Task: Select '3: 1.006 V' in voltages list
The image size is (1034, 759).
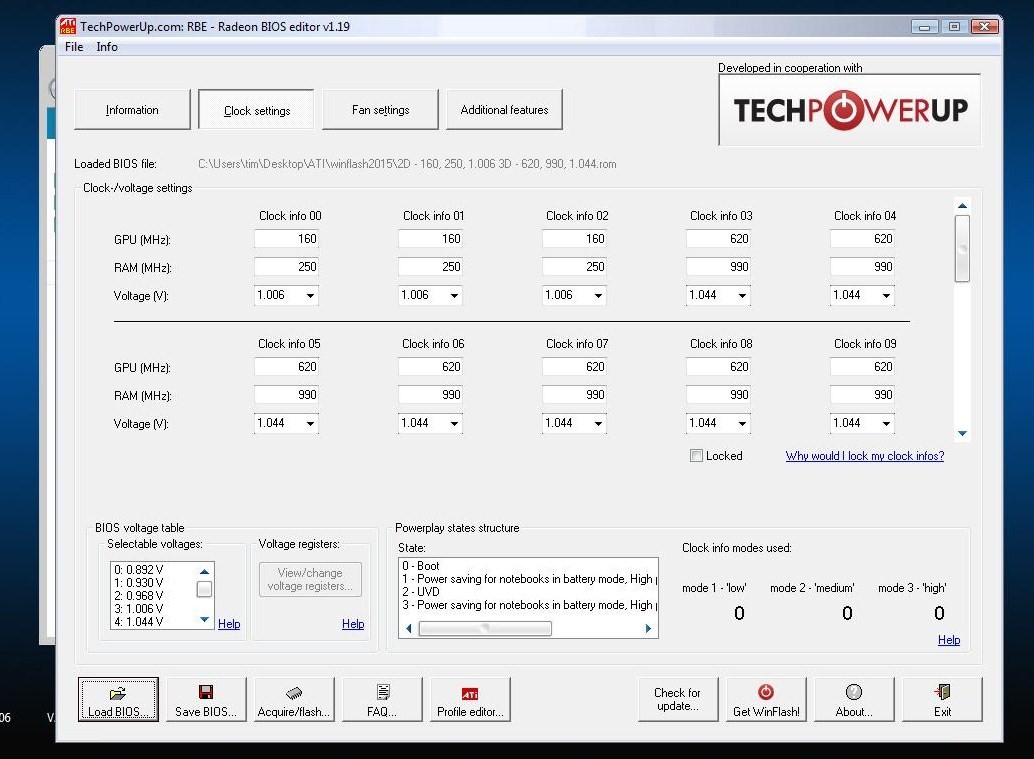Action: [138, 609]
